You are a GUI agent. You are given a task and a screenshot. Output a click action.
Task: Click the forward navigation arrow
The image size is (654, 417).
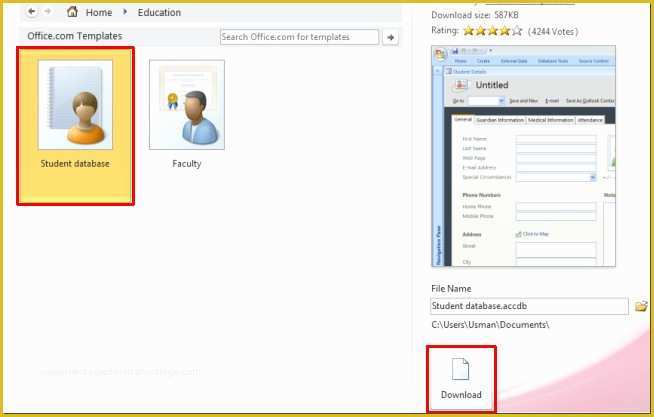(48, 12)
